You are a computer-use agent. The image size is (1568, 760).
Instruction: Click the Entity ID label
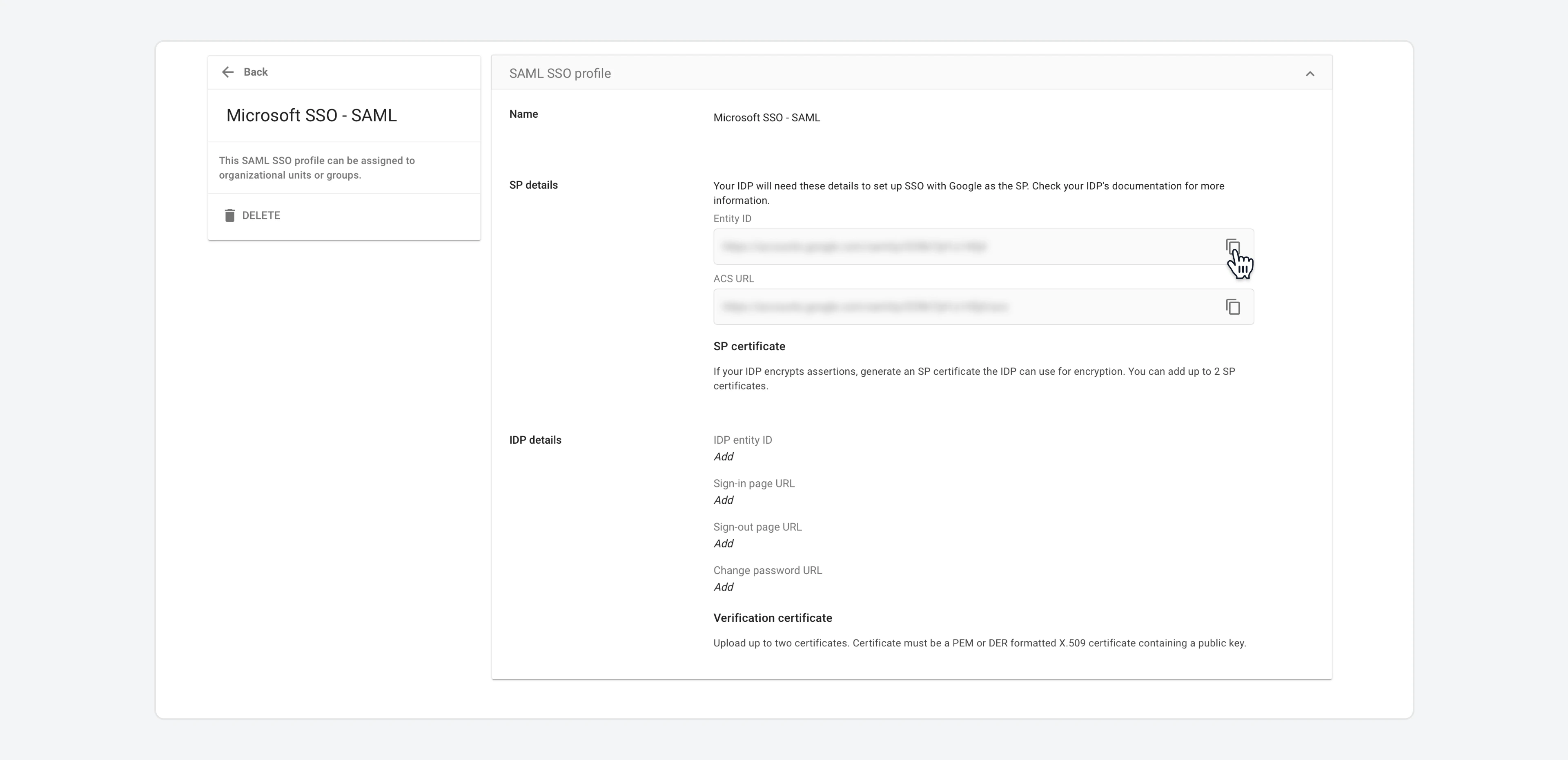pos(732,219)
